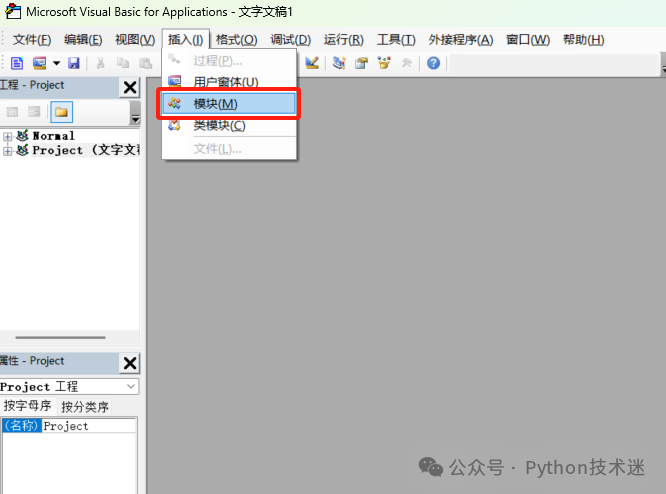The width and height of the screenshot is (666, 494).
Task: Click the 过程(P)... menu entry
Action: [x=229, y=61]
